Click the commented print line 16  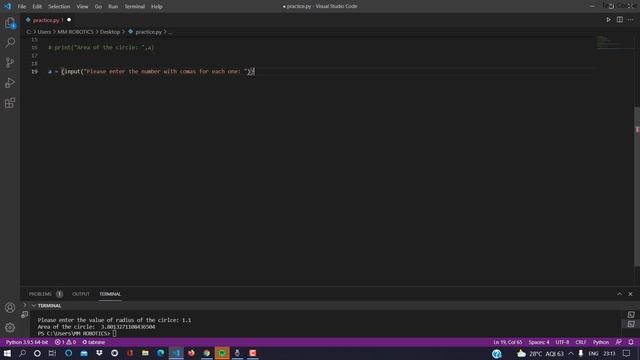[101, 47]
